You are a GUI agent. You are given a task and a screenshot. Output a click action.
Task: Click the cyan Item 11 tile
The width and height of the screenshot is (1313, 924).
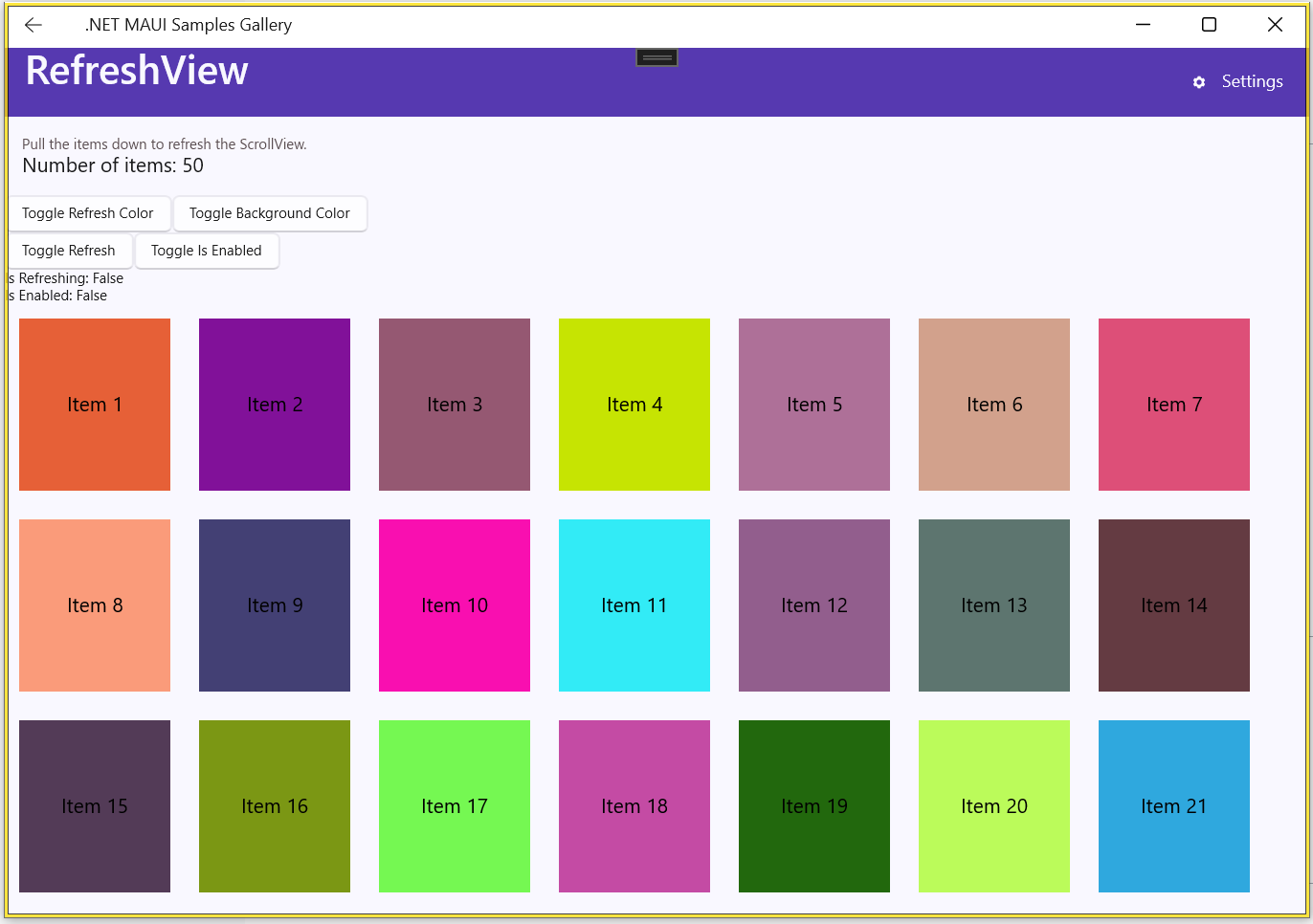pyautogui.click(x=634, y=605)
